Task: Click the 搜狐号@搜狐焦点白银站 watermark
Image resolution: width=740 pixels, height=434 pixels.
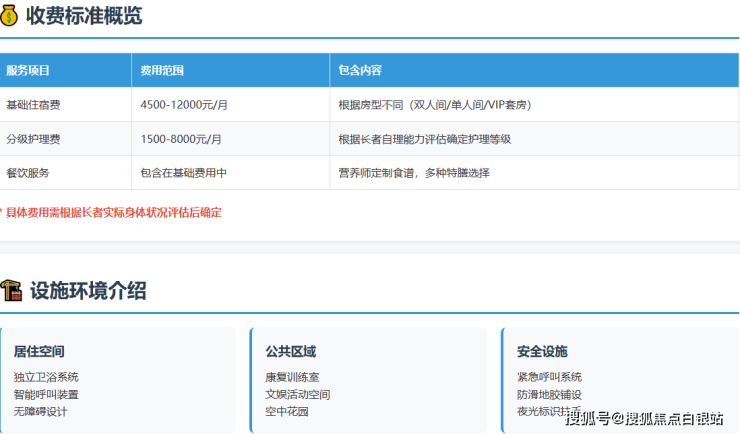Action: pos(644,418)
